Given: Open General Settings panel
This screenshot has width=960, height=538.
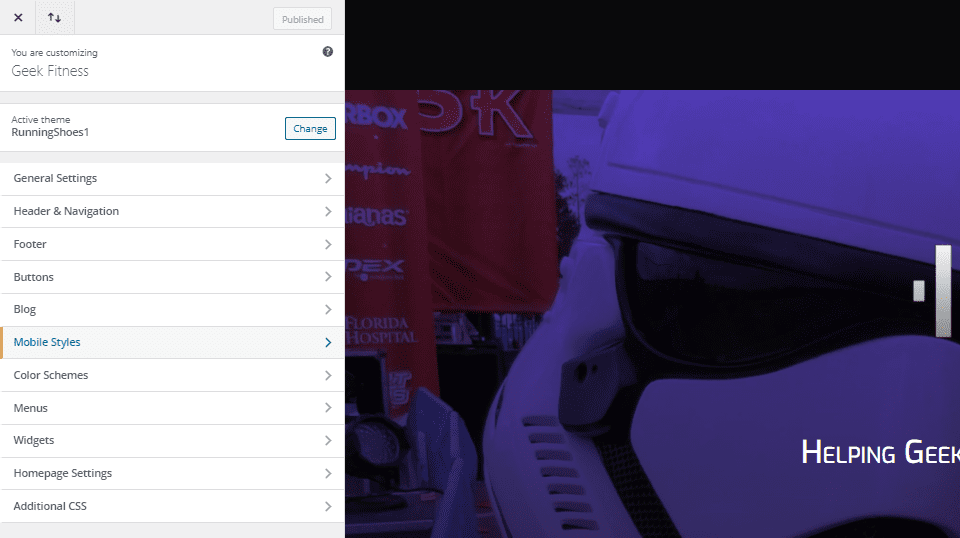Looking at the screenshot, I should click(x=172, y=179).
